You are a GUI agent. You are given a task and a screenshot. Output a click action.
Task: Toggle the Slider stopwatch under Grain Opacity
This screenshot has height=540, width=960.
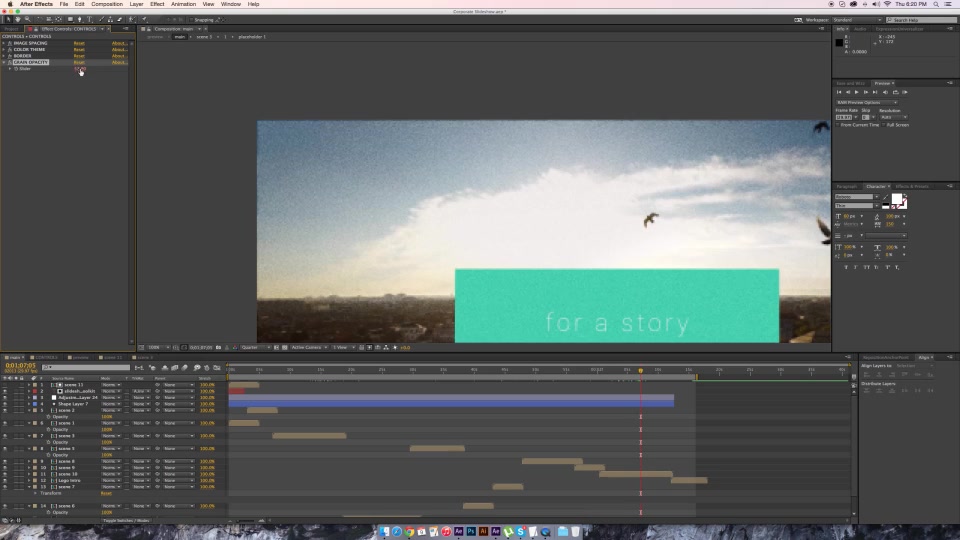pos(16,69)
